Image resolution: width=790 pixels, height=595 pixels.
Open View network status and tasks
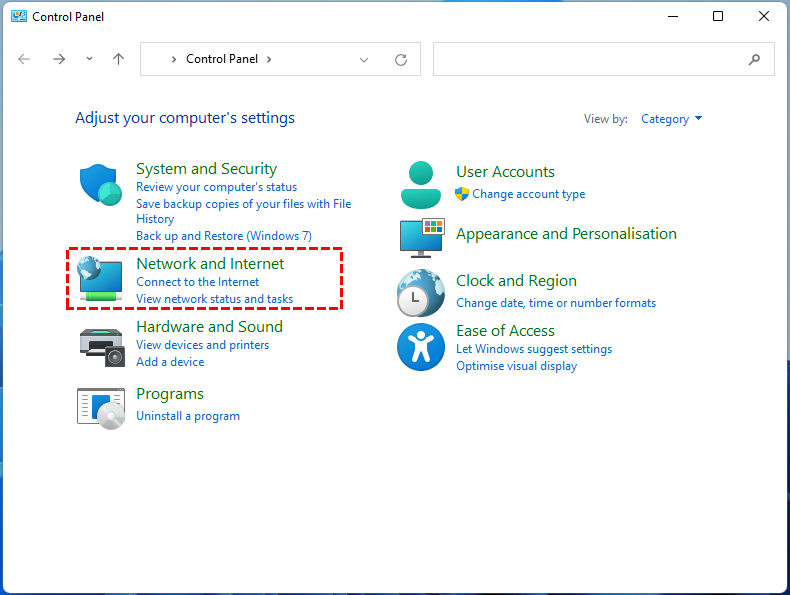click(x=215, y=299)
